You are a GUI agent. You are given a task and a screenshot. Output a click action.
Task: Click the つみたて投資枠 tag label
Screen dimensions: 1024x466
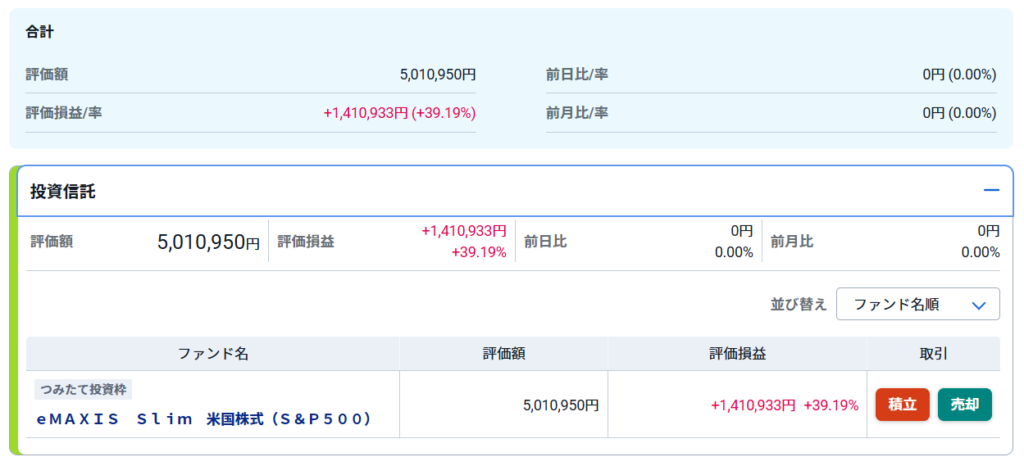(x=84, y=390)
